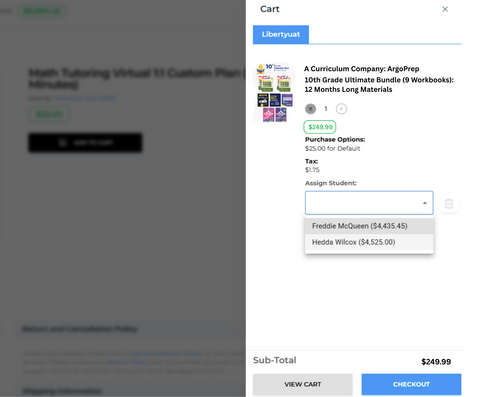Viewport: 480px width, 397px height.
Task: Open the No Cancellation Policy link
Action: tap(167, 353)
